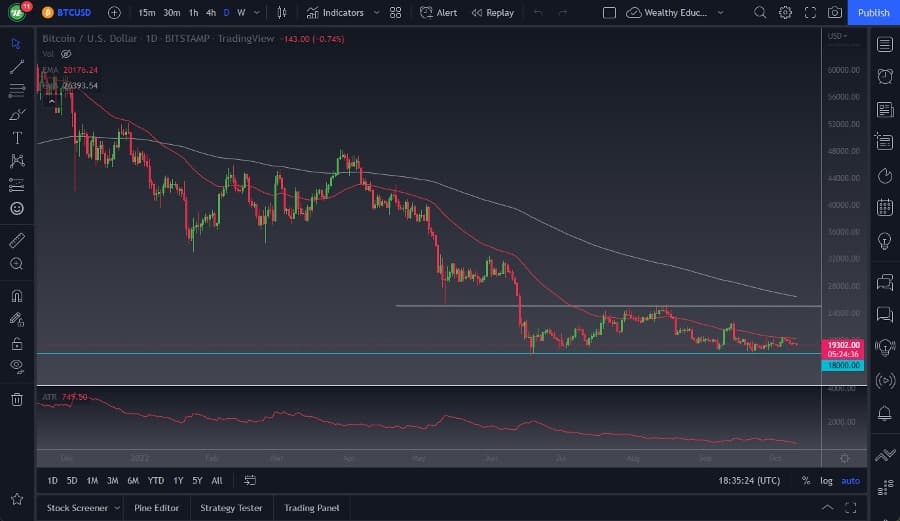900x521 pixels.
Task: Expand indicator favorites dropdown arrow
Action: pos(376,13)
